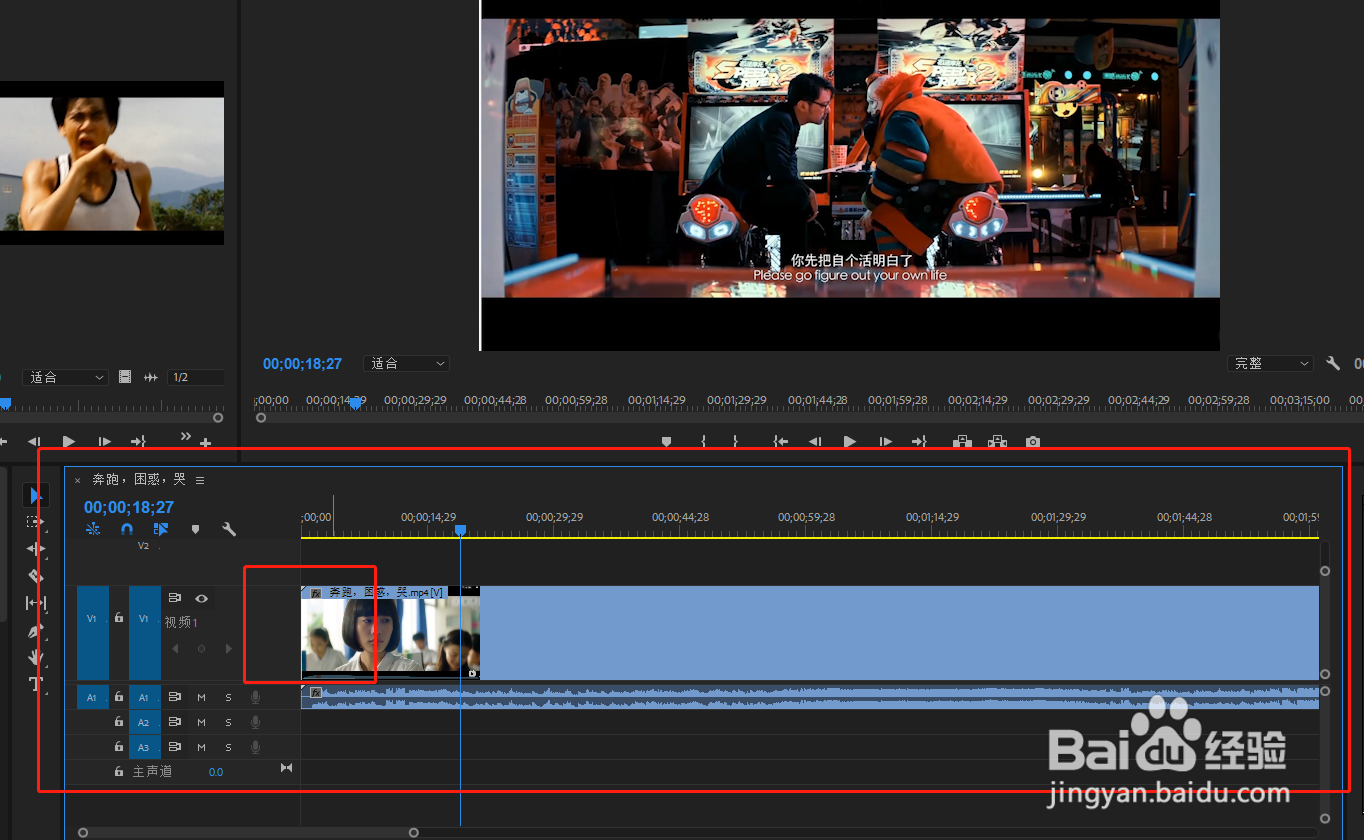Toggle V1 source patching indicator
Screen dimensions: 1364x840
coord(92,633)
